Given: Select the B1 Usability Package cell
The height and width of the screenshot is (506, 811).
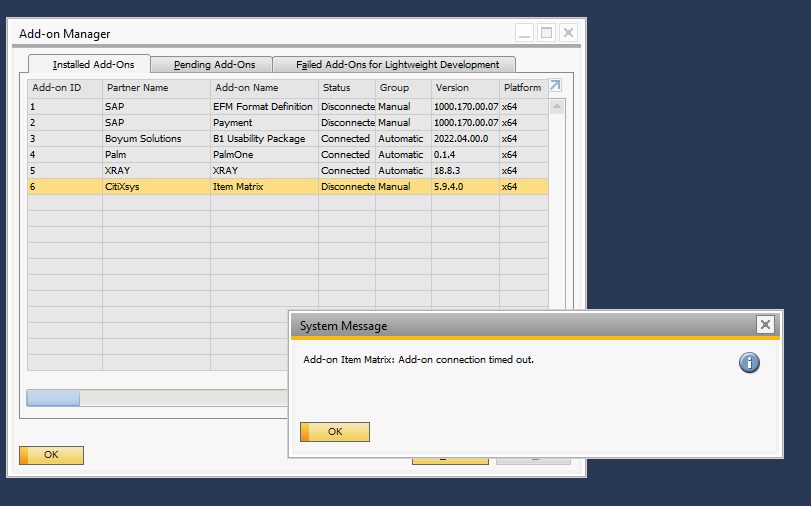Looking at the screenshot, I should pyautogui.click(x=264, y=139).
